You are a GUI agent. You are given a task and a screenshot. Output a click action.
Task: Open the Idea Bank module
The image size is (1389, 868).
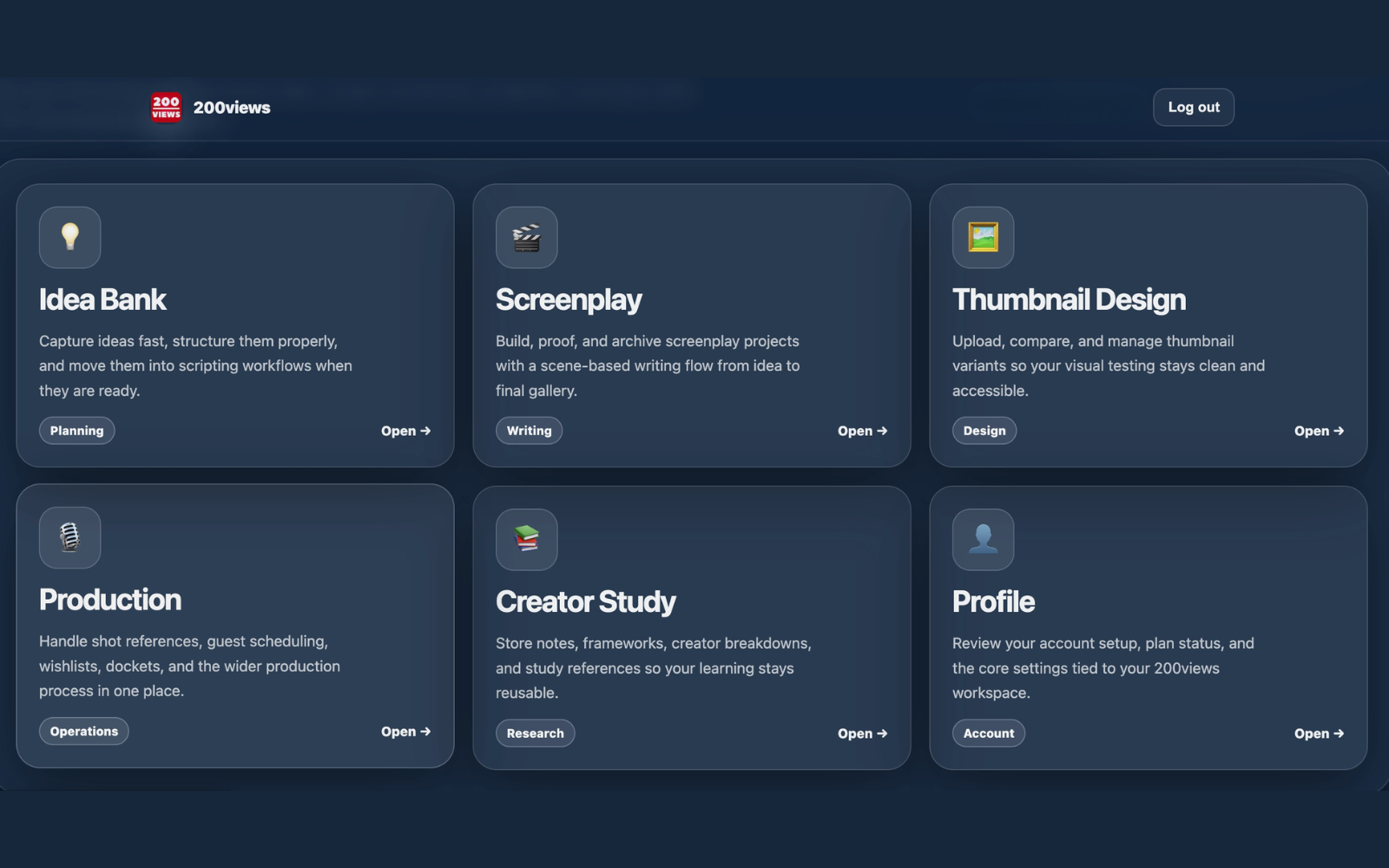tap(405, 431)
